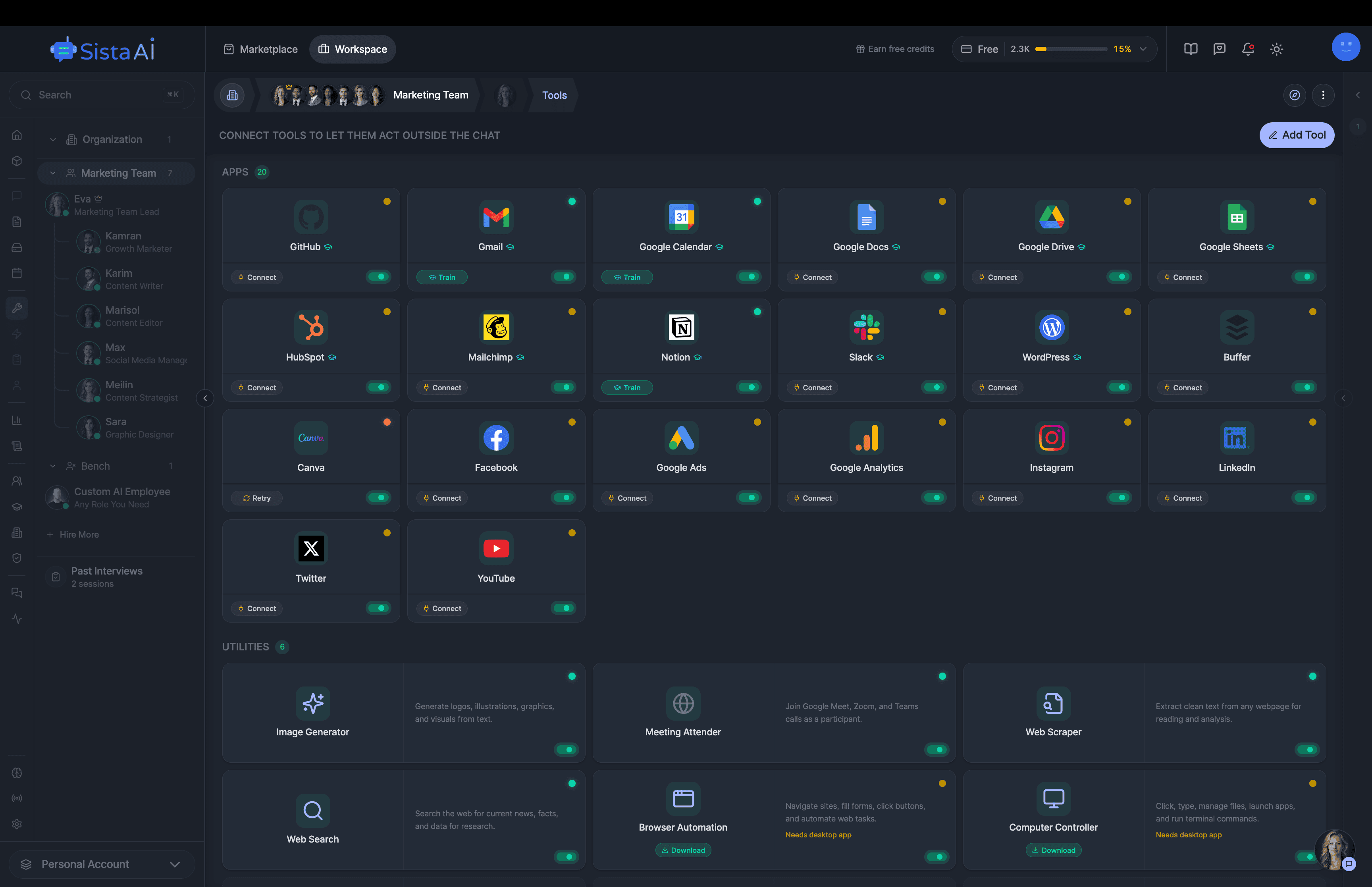
Task: Collapse the Marketing Team chevron
Action: [53, 173]
